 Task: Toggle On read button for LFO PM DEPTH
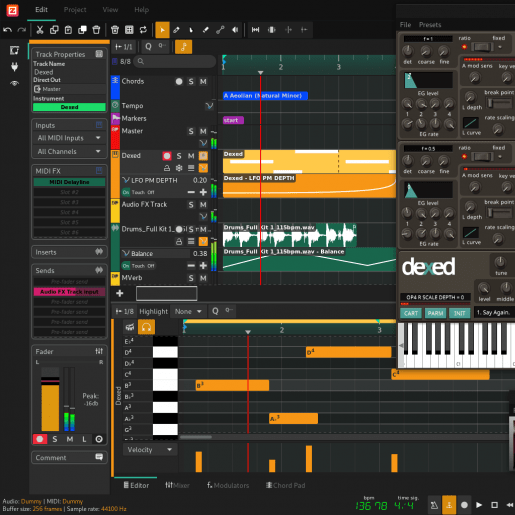click(x=126, y=192)
